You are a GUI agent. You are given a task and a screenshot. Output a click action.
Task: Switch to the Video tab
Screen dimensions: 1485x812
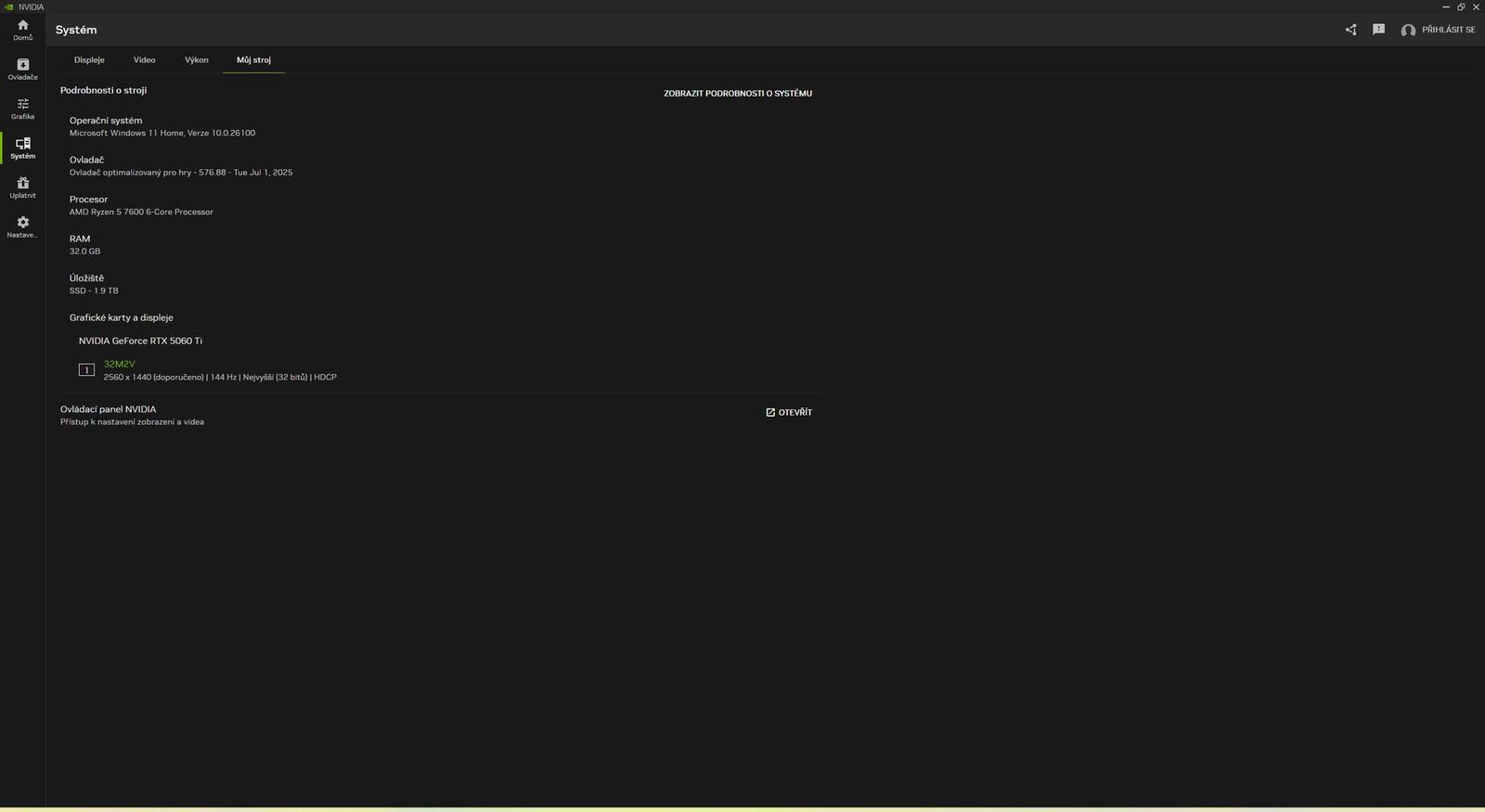click(144, 59)
